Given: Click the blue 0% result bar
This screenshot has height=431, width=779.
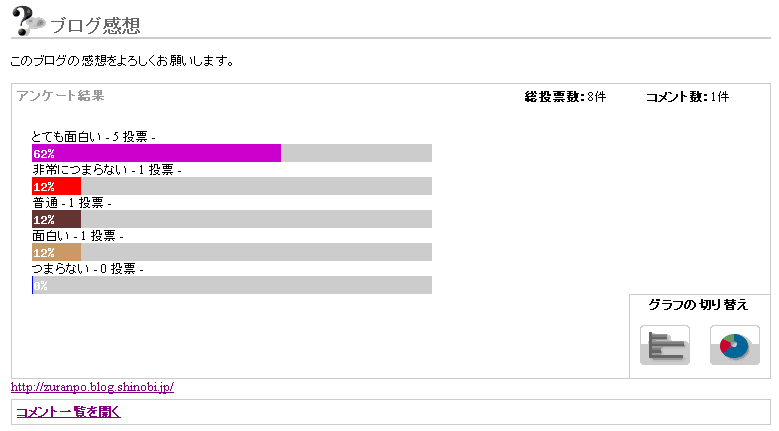Looking at the screenshot, I should click(x=33, y=285).
